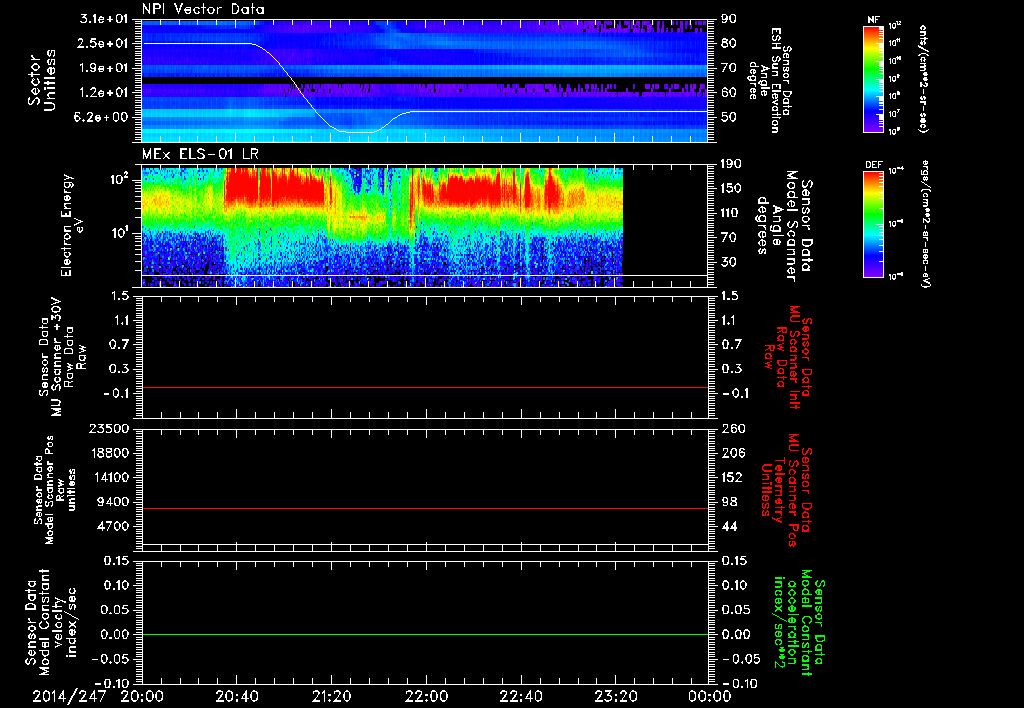Click the NPI sector spectrogram plot
Viewport: 1024px width, 708px height.
pyautogui.click(x=424, y=81)
